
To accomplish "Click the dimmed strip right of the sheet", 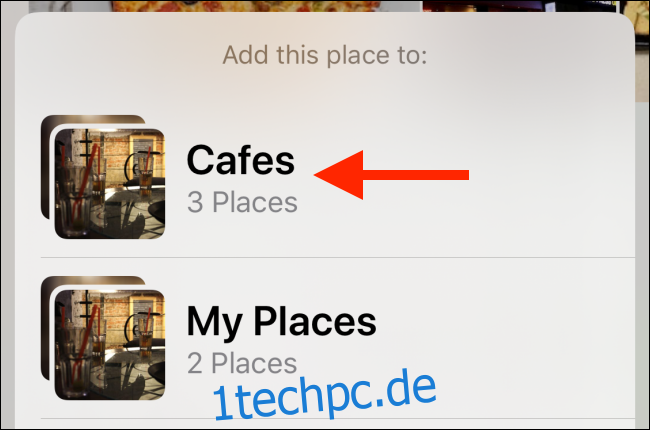I will point(642,265).
